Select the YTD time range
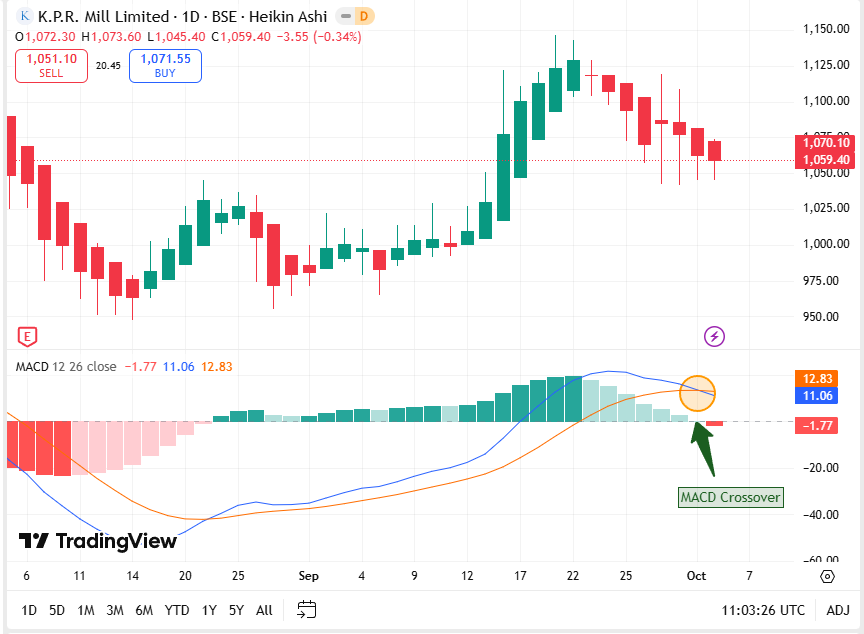Screen dimensions: 864x634 [x=177, y=610]
